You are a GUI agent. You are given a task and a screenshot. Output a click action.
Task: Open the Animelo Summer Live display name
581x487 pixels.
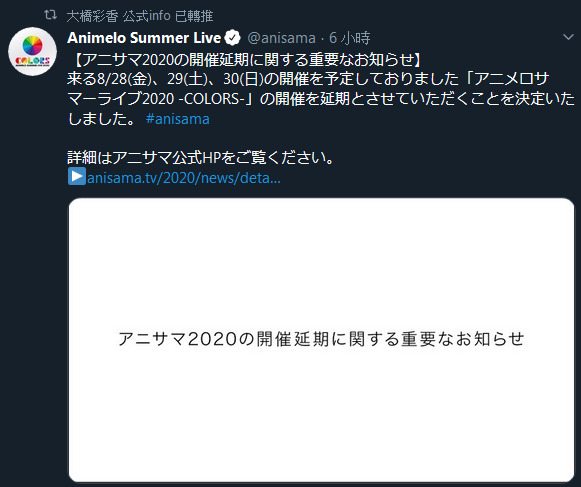click(x=144, y=38)
